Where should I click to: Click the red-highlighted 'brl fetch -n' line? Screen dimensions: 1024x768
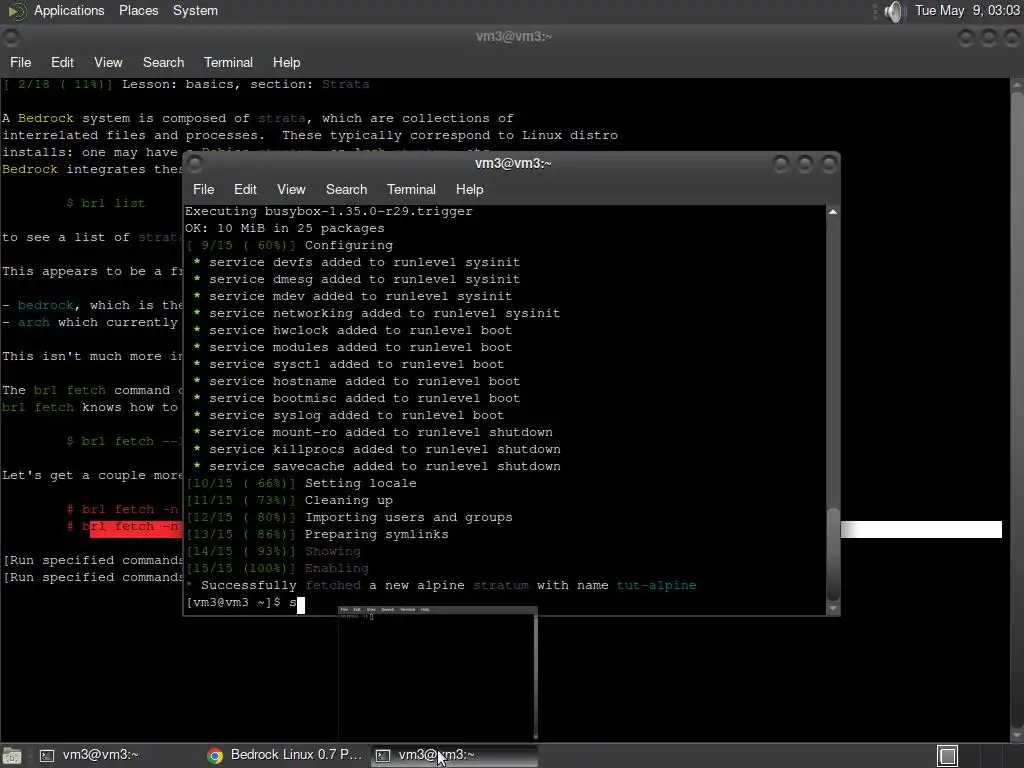pos(123,526)
